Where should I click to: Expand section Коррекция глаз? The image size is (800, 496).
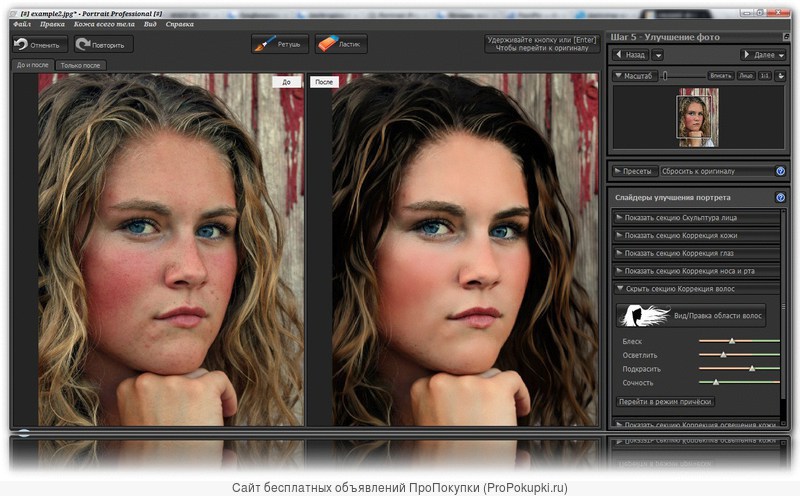click(696, 253)
